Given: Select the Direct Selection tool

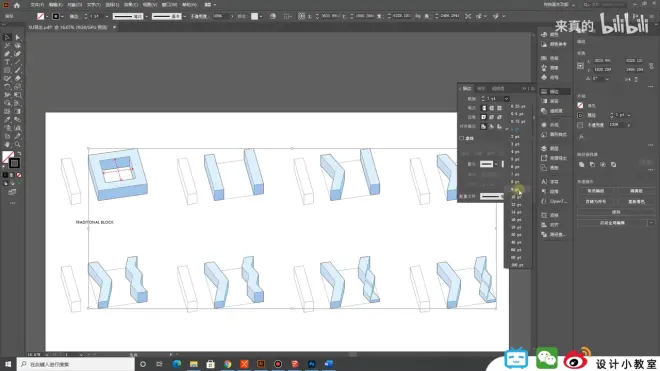Looking at the screenshot, I should click(x=18, y=37).
